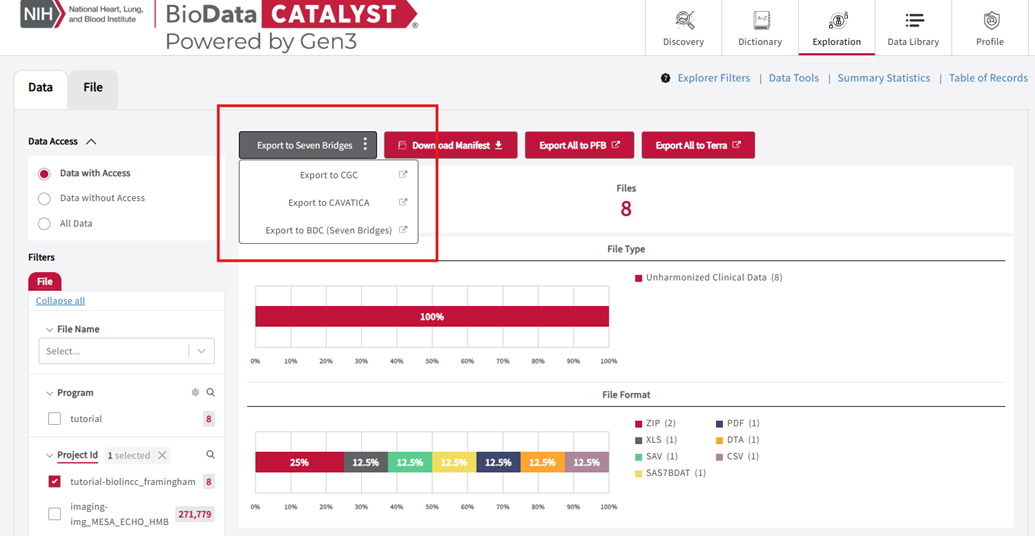Collapse the Program filter section
Viewport: 1035px width, 536px height.
pos(50,393)
